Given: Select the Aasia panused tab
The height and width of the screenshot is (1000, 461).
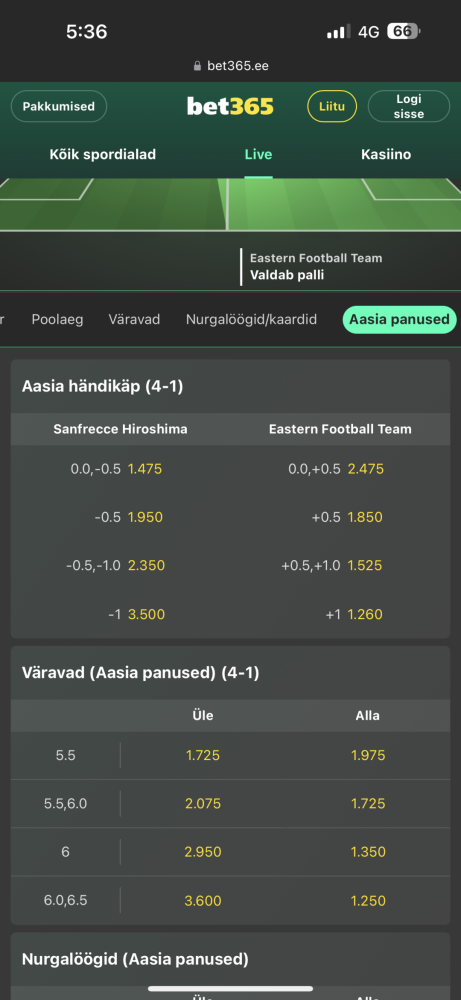Looking at the screenshot, I should click(x=399, y=320).
